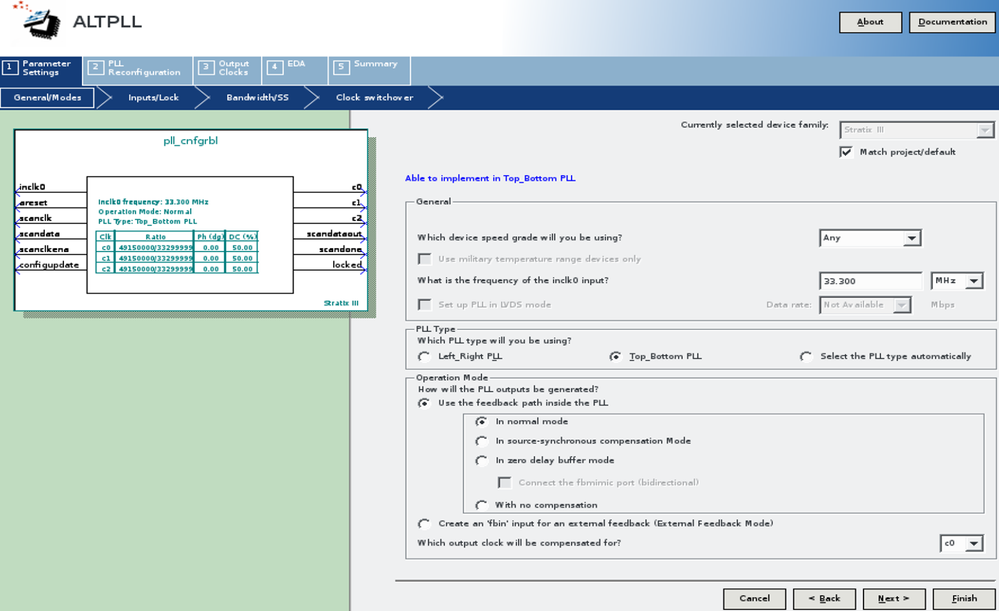Click the pll_cnfgrbl title in diagram
Screen dimensions: 999x611
pyautogui.click(x=190, y=141)
